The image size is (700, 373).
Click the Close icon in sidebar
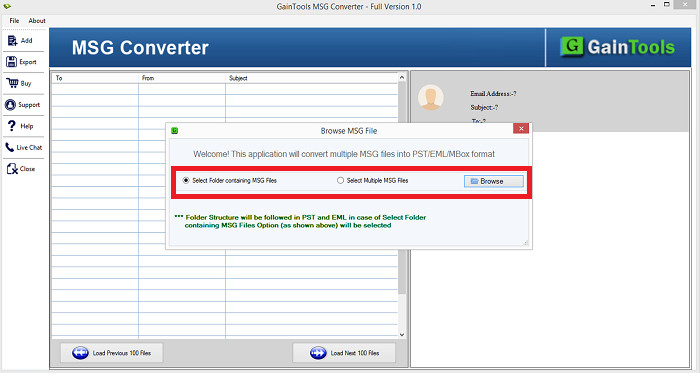12,169
